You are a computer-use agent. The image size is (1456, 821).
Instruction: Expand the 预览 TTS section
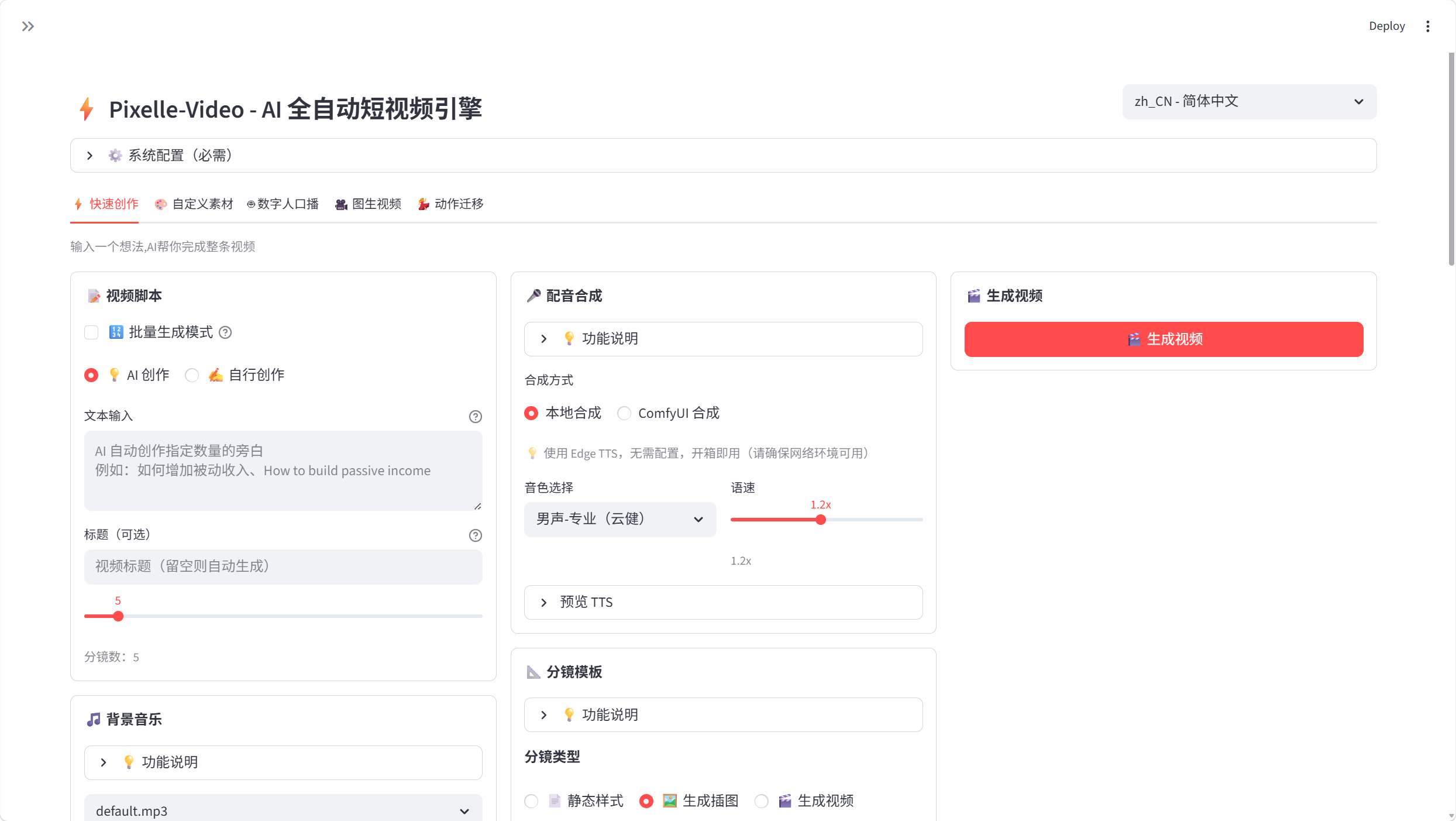click(586, 602)
